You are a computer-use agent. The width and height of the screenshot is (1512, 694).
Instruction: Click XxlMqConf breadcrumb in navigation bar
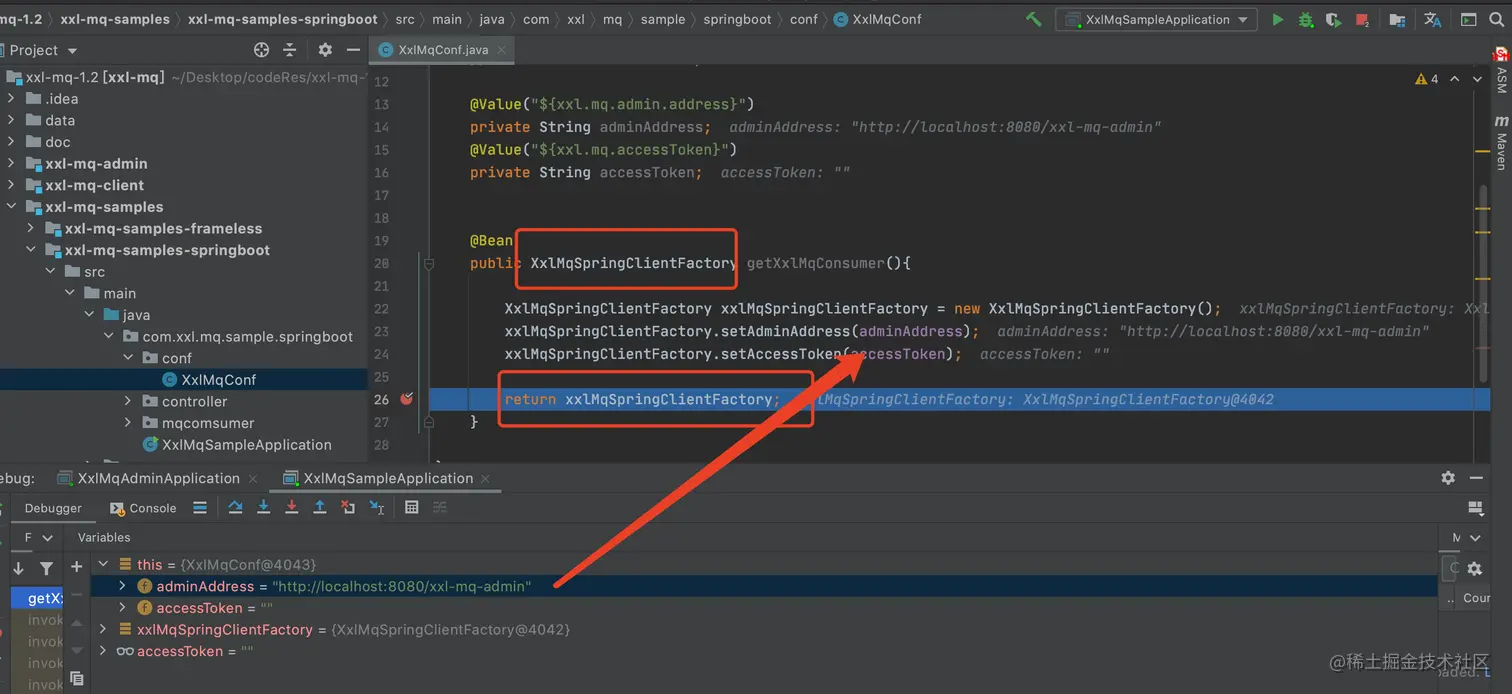point(877,19)
